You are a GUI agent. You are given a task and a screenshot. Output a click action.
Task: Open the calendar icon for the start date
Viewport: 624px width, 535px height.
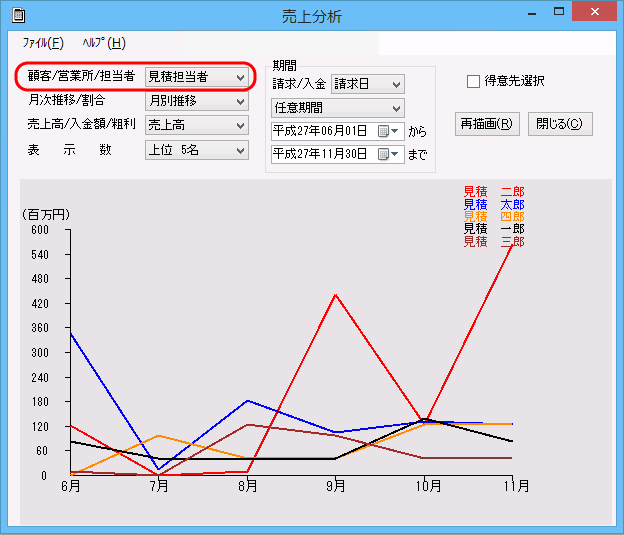click(387, 131)
